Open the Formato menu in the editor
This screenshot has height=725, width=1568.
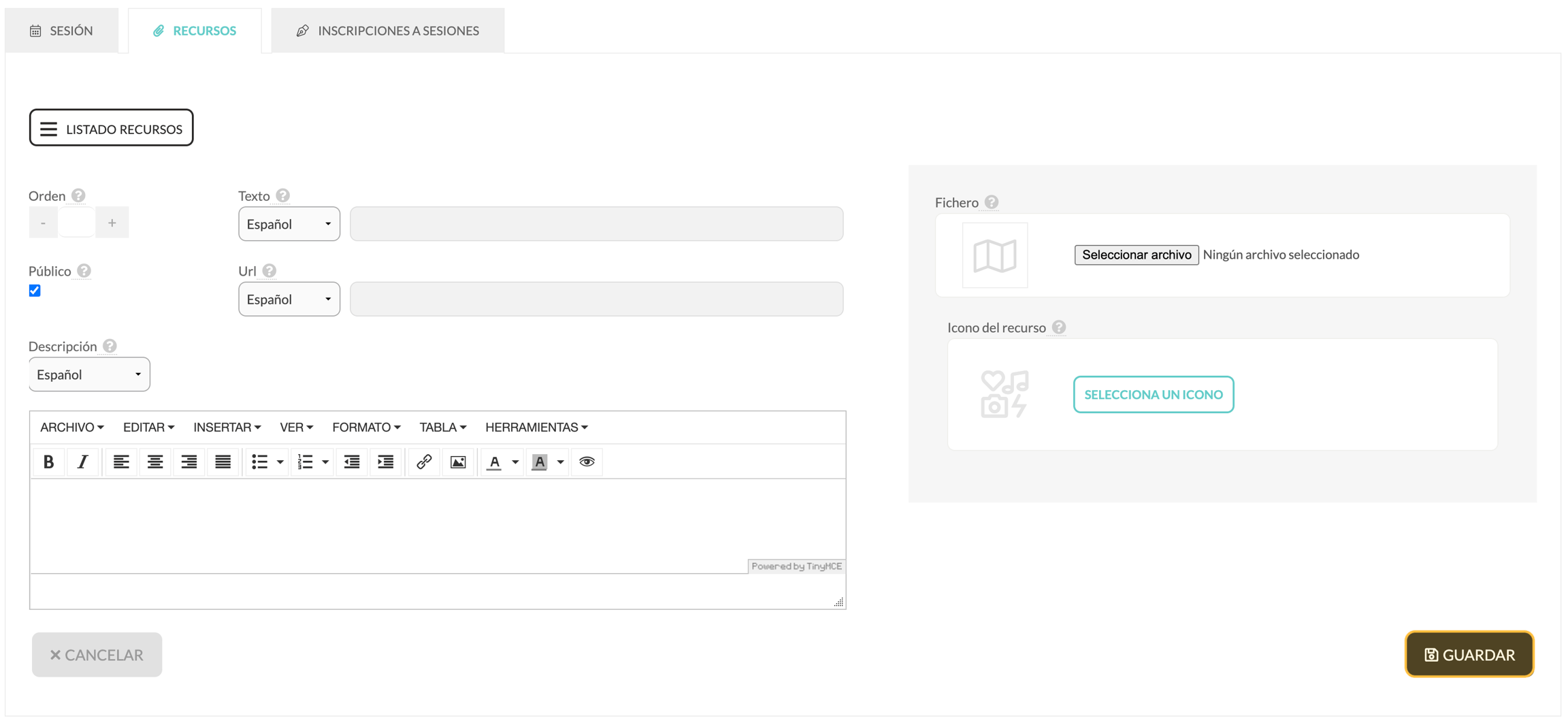[x=366, y=428]
